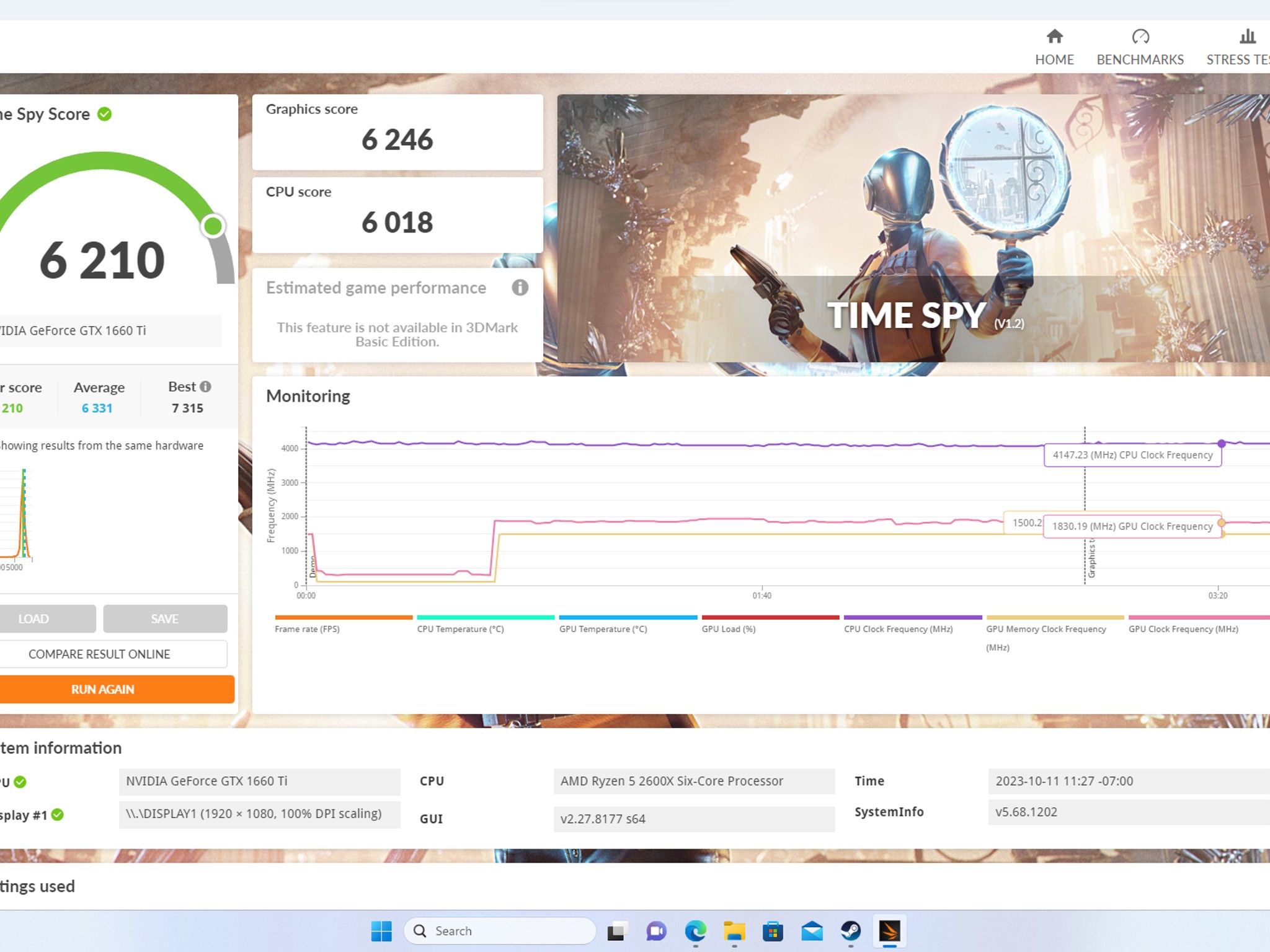Screen dimensions: 1270x952
Task: Click the green score gauge marker
Action: 213,226
